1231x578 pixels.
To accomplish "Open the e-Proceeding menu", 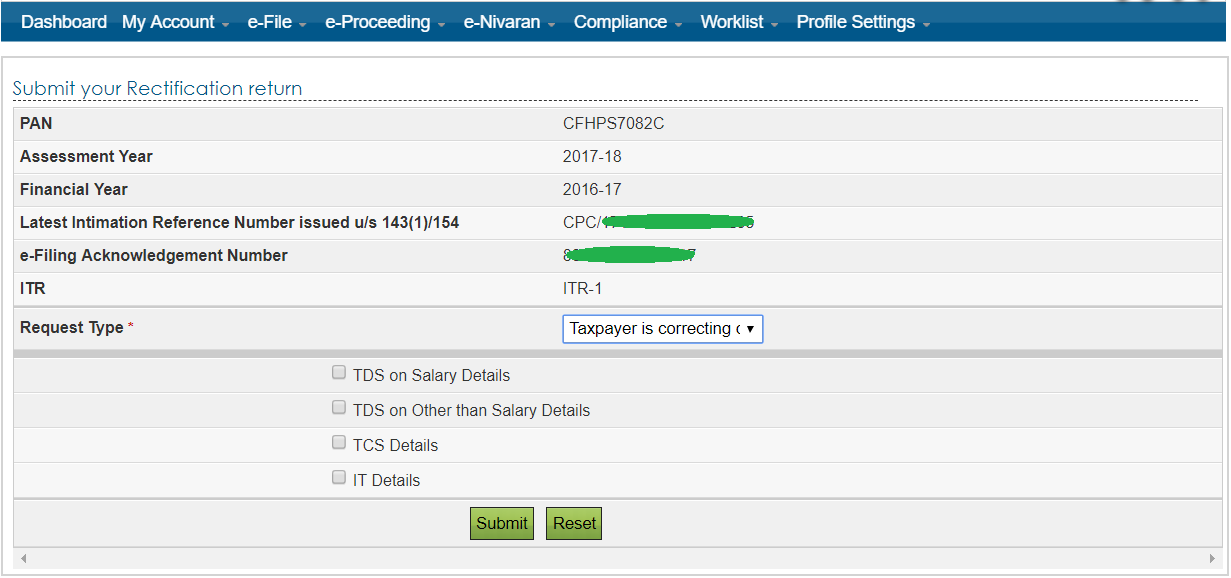I will pos(377,21).
